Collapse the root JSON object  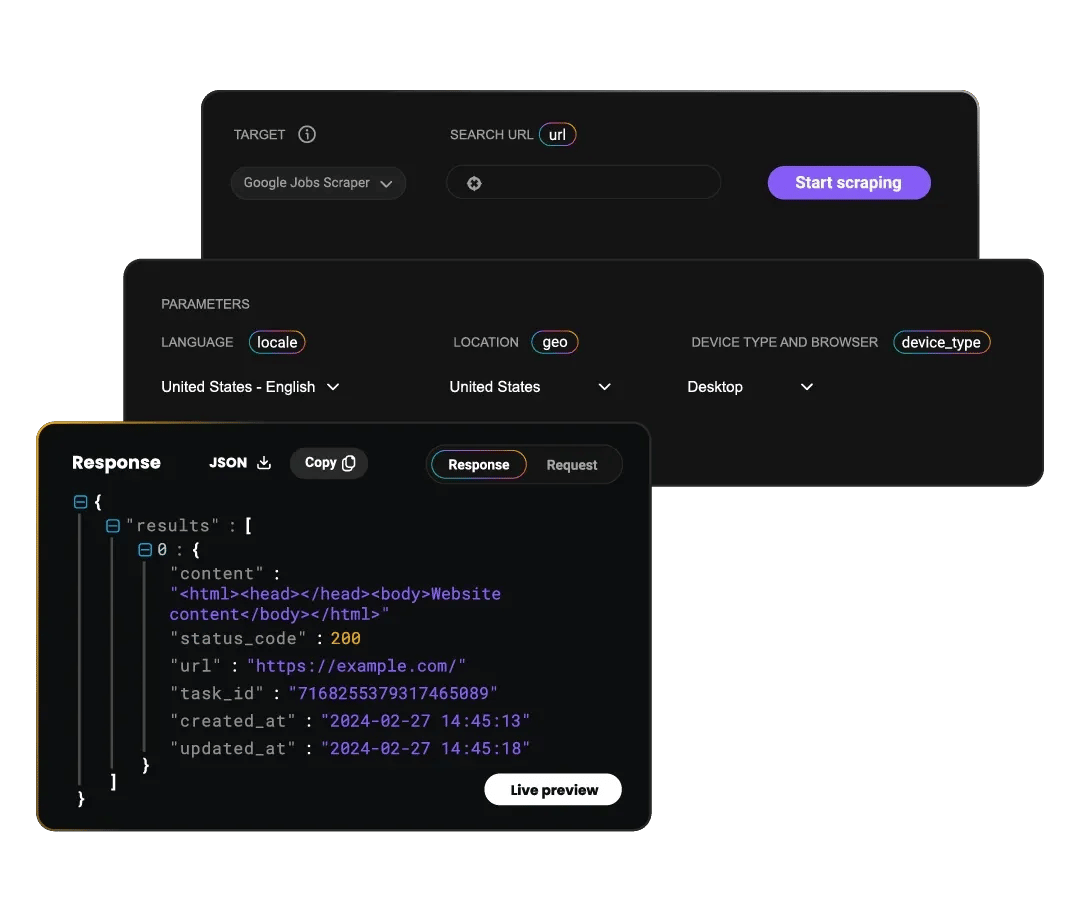(80, 502)
